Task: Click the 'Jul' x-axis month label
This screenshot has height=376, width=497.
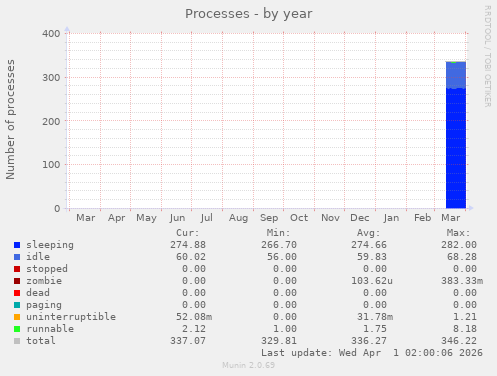Action: click(x=207, y=218)
